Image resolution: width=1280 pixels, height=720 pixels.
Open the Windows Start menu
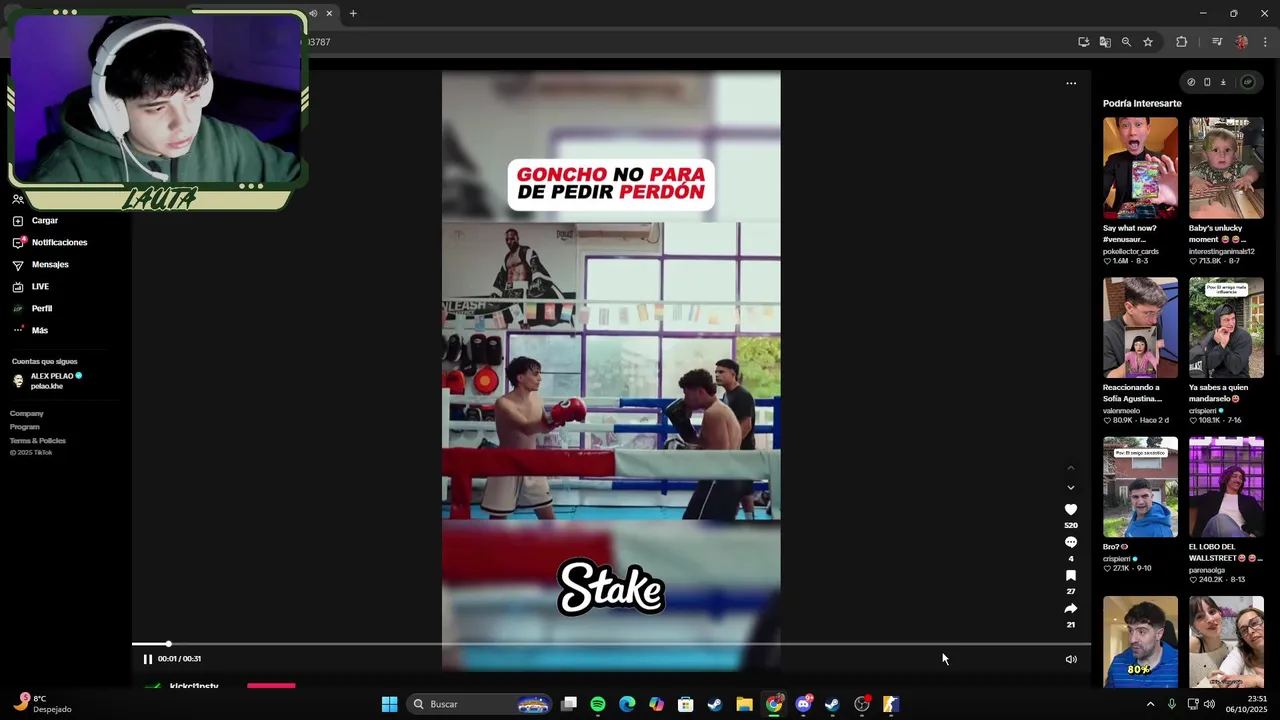coord(390,704)
